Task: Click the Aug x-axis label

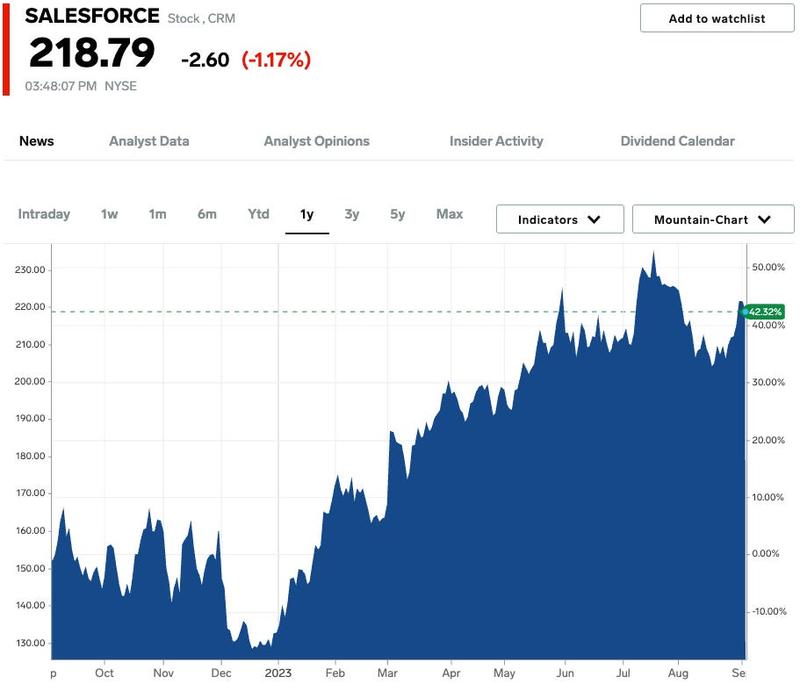Action: click(x=678, y=673)
